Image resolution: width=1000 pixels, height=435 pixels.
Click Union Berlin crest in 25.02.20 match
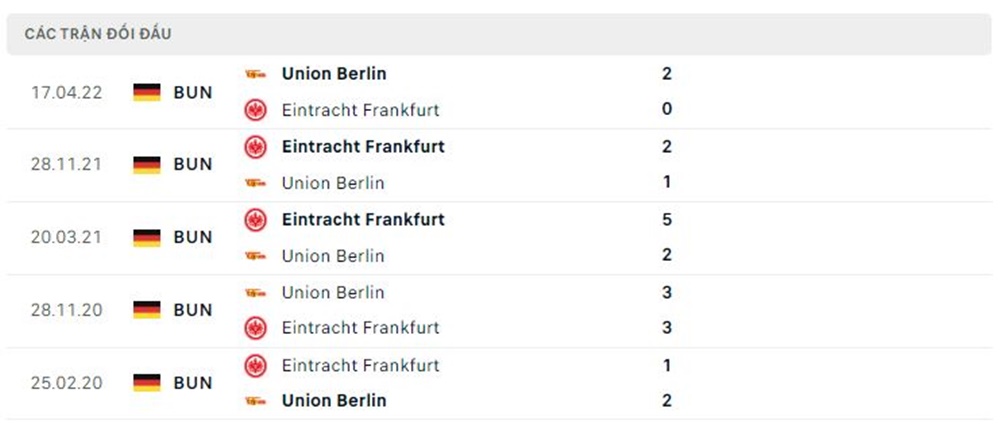pyautogui.click(x=255, y=401)
